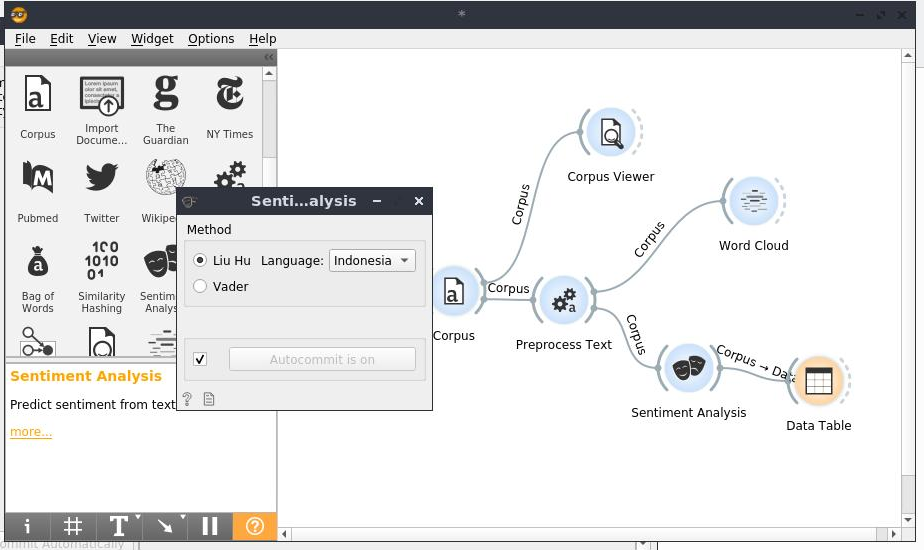Viewport: 924px width, 550px height.
Task: Open the Edit menu
Action: click(61, 39)
